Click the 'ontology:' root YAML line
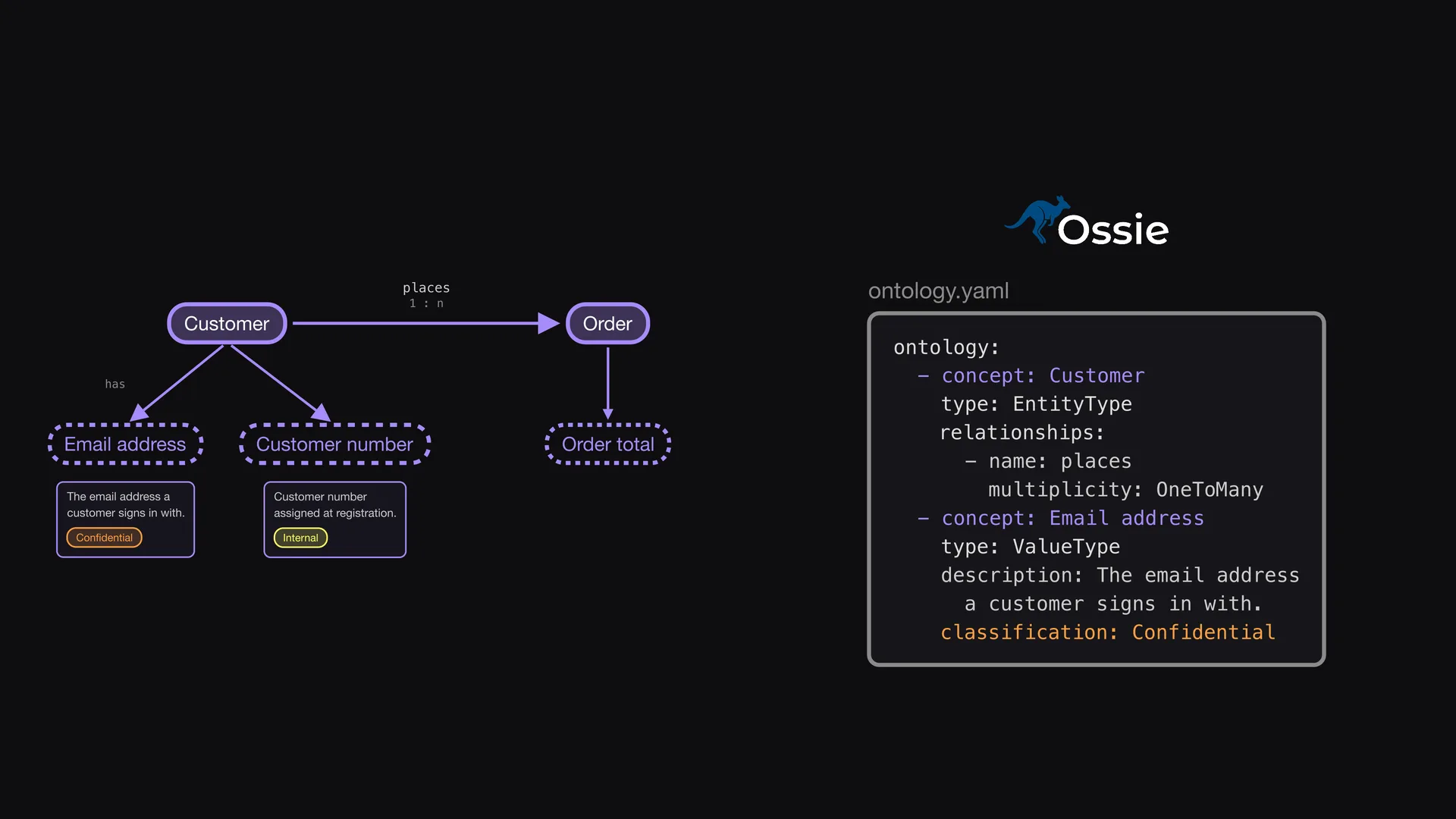The height and width of the screenshot is (819, 1456). point(946,348)
